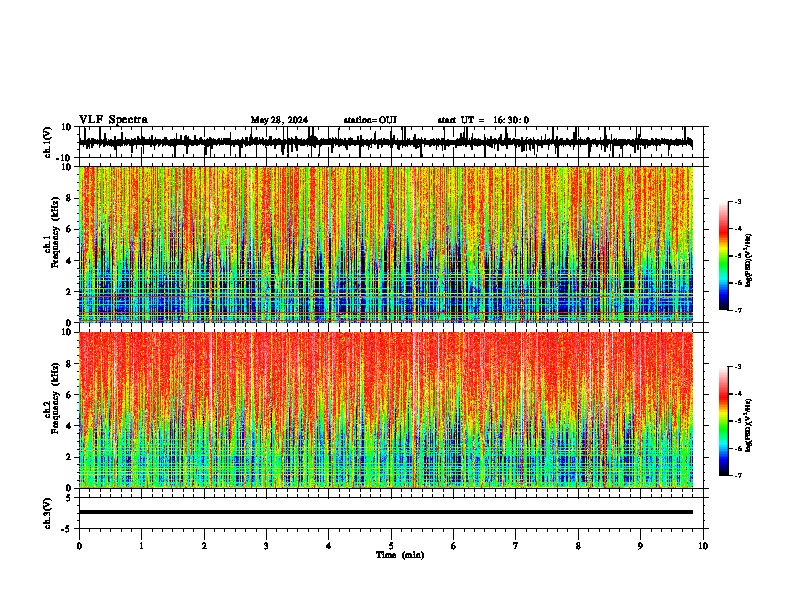Click the "-5" label on ch.3(V) axis
The image size is (792, 612).
point(67,529)
